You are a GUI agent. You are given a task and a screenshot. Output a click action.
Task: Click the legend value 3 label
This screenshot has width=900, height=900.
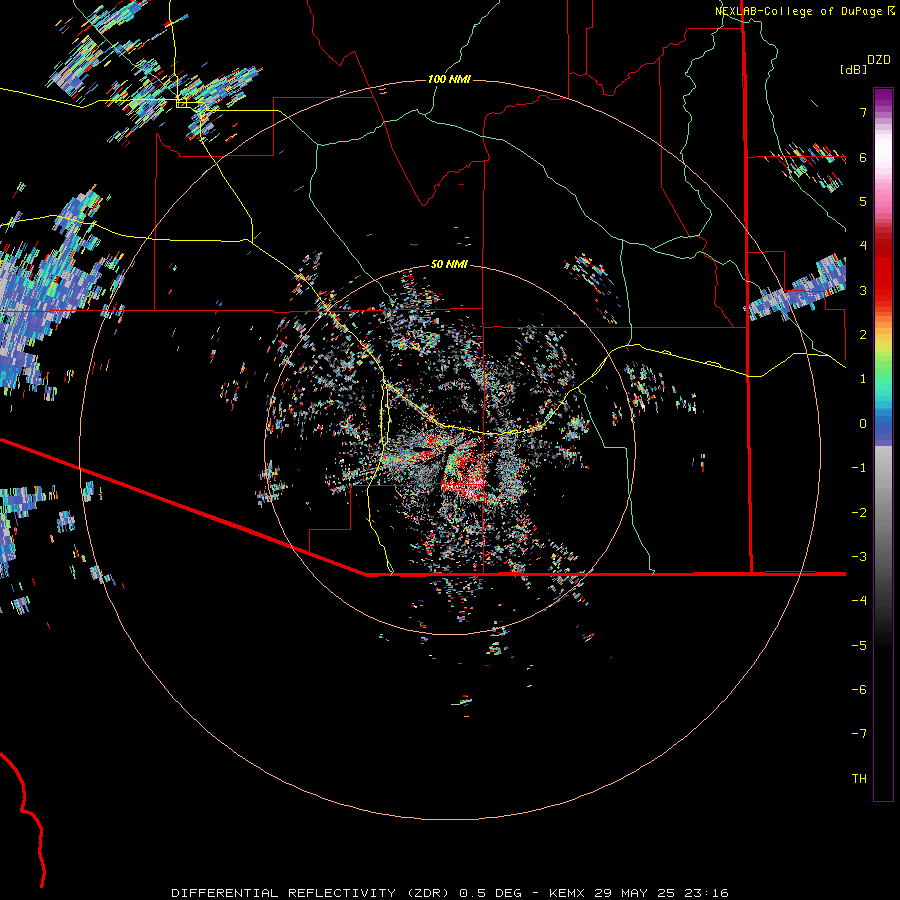(863, 290)
